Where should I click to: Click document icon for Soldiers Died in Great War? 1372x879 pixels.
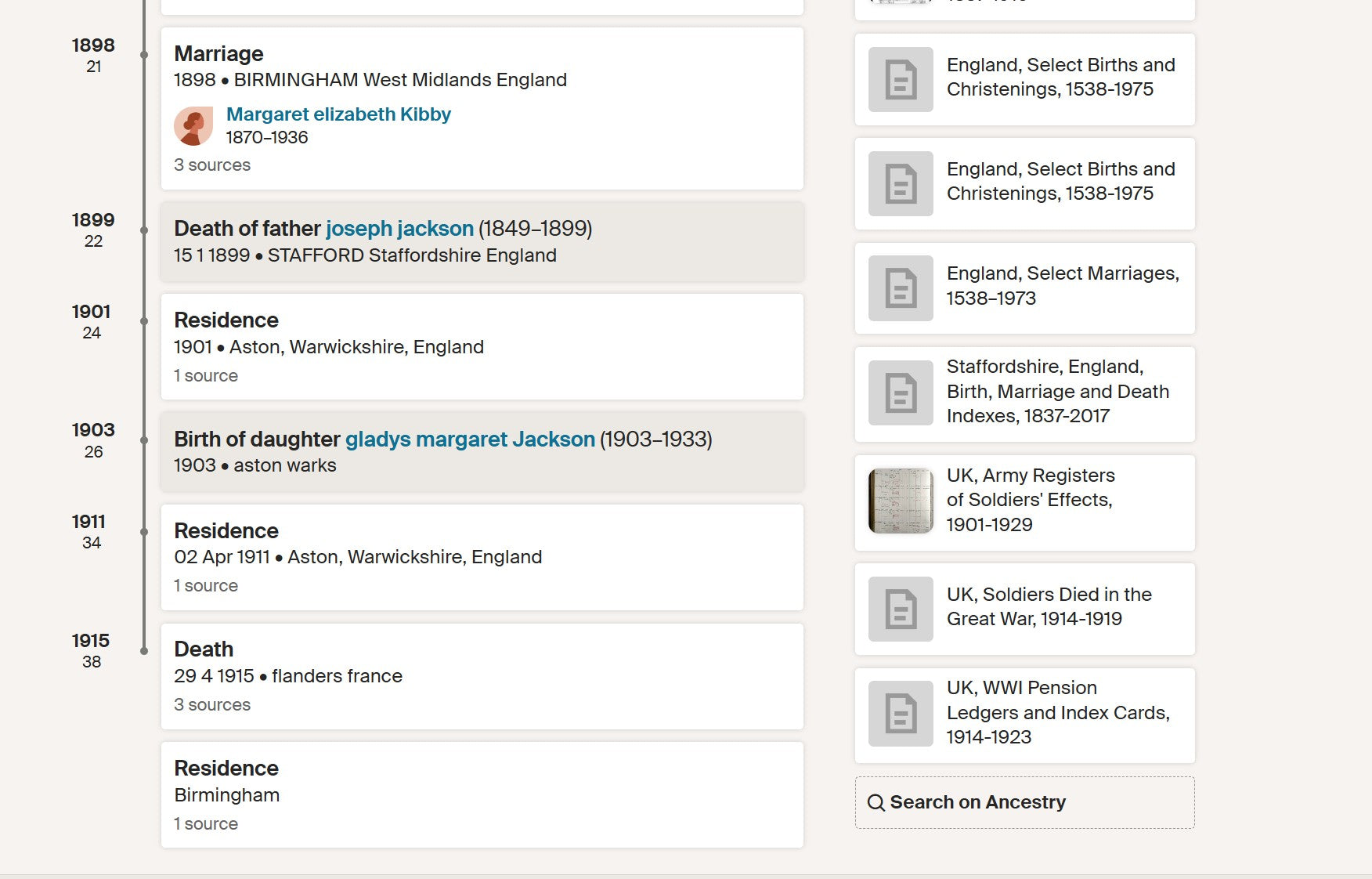click(901, 609)
